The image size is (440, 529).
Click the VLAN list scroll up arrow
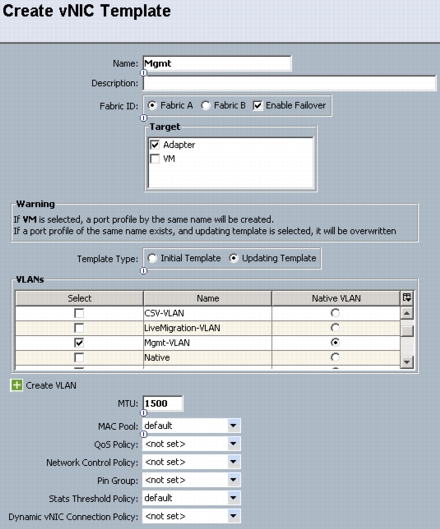pyautogui.click(x=407, y=313)
